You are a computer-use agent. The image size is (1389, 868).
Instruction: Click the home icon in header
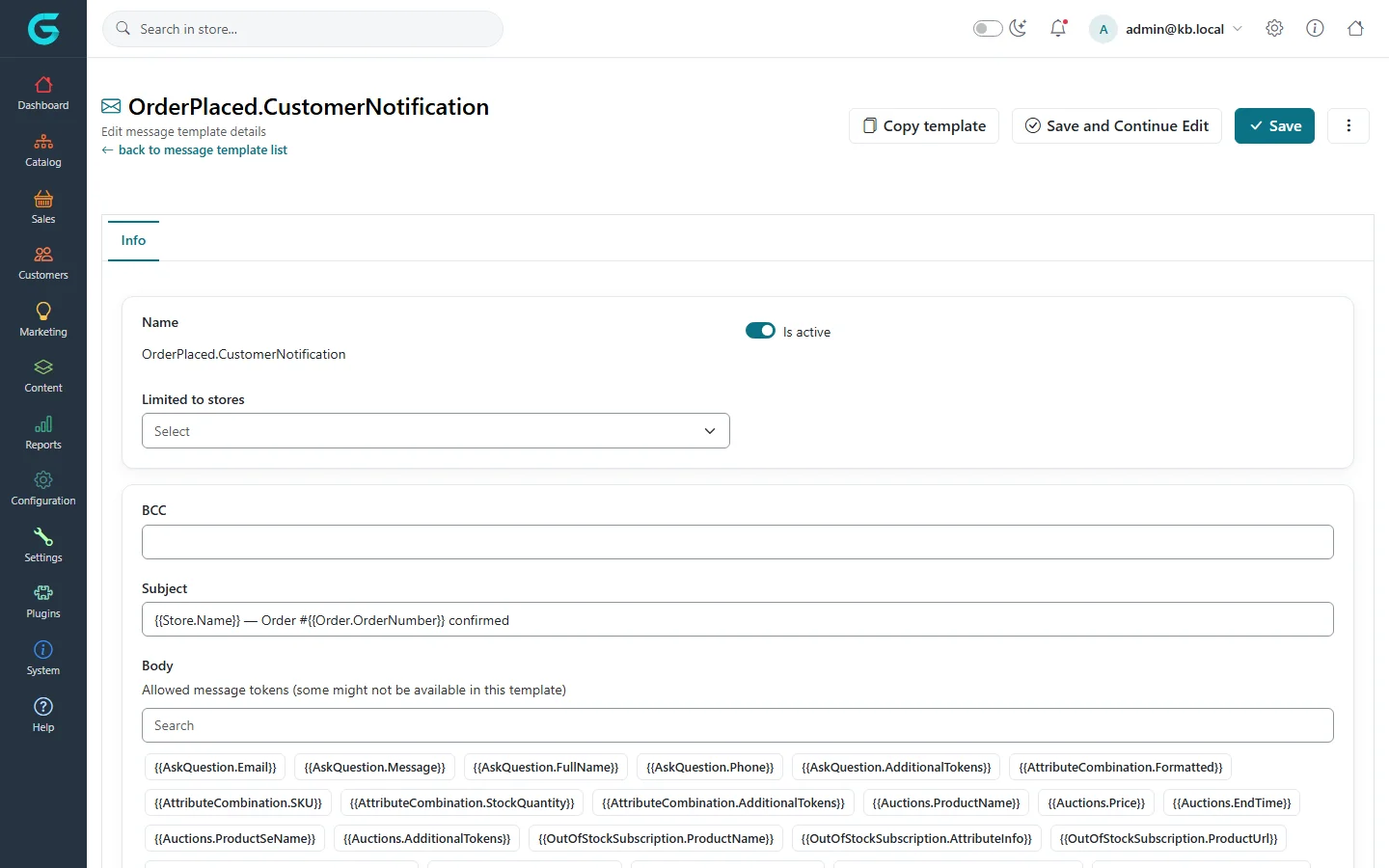click(1355, 29)
